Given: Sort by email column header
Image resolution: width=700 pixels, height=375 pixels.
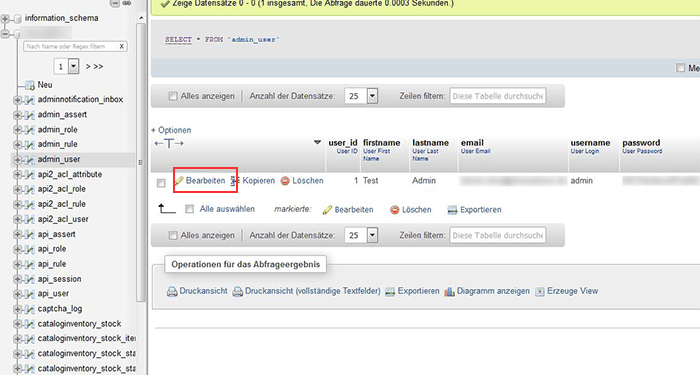Looking at the screenshot, I should point(472,143).
